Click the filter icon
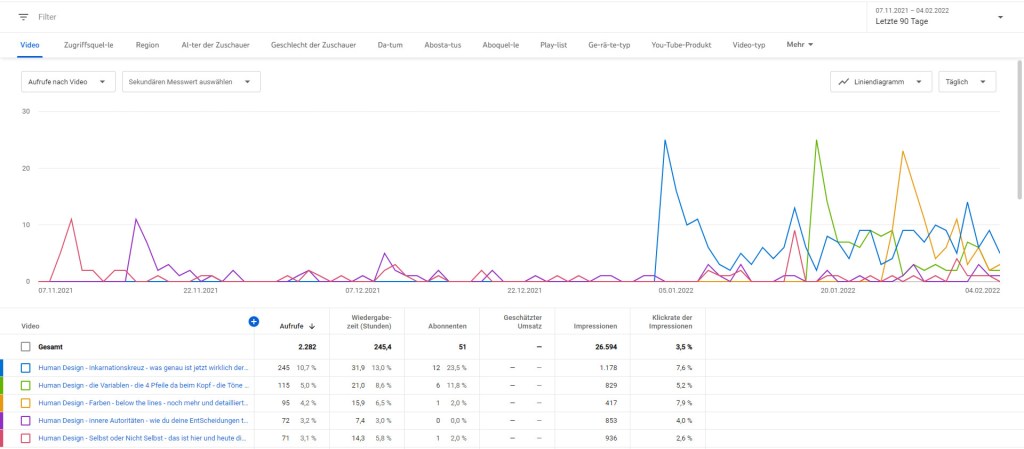The width and height of the screenshot is (1024, 449). 24,17
